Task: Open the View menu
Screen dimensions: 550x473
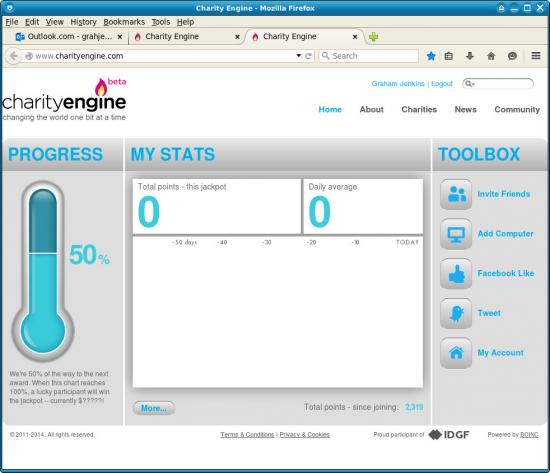Action: click(x=55, y=22)
